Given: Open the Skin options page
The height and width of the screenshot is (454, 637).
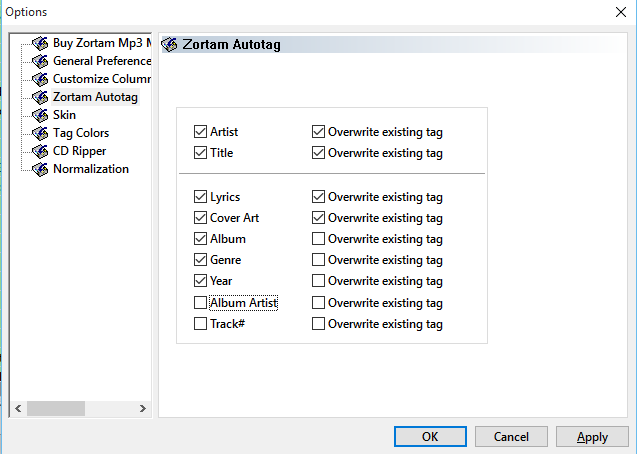Looking at the screenshot, I should coord(64,115).
